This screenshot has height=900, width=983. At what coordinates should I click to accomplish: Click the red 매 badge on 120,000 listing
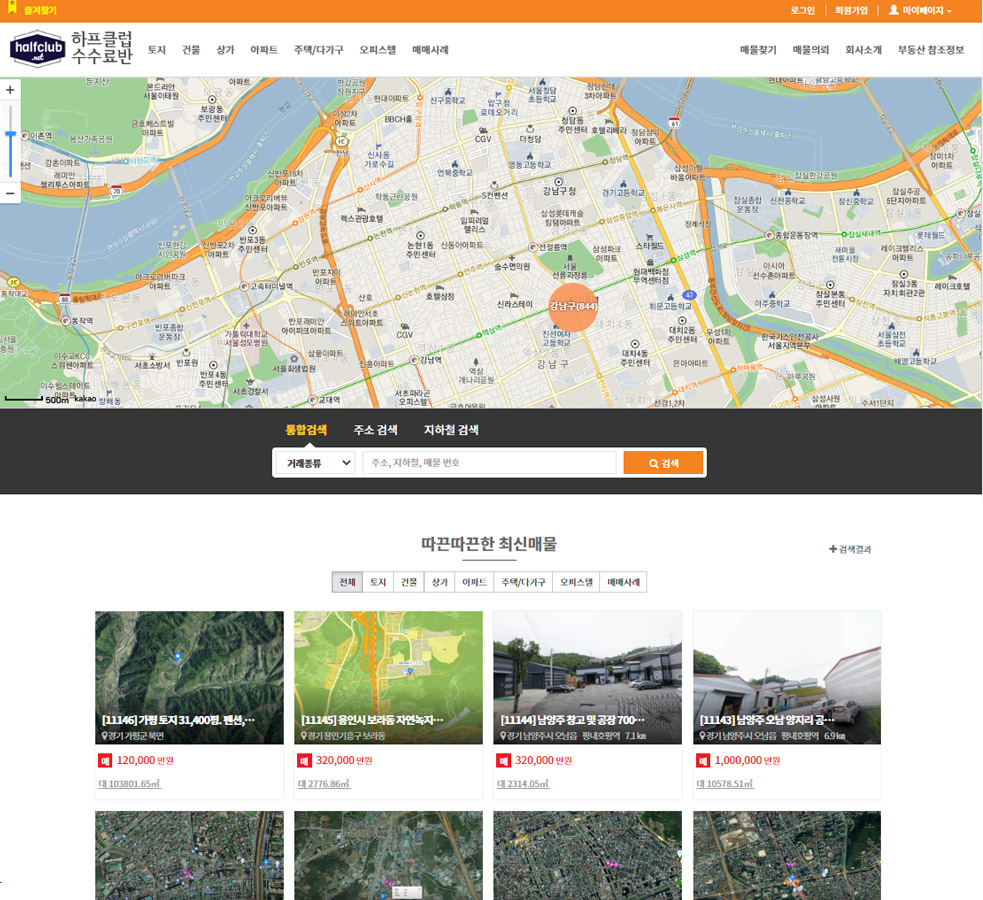(x=104, y=760)
